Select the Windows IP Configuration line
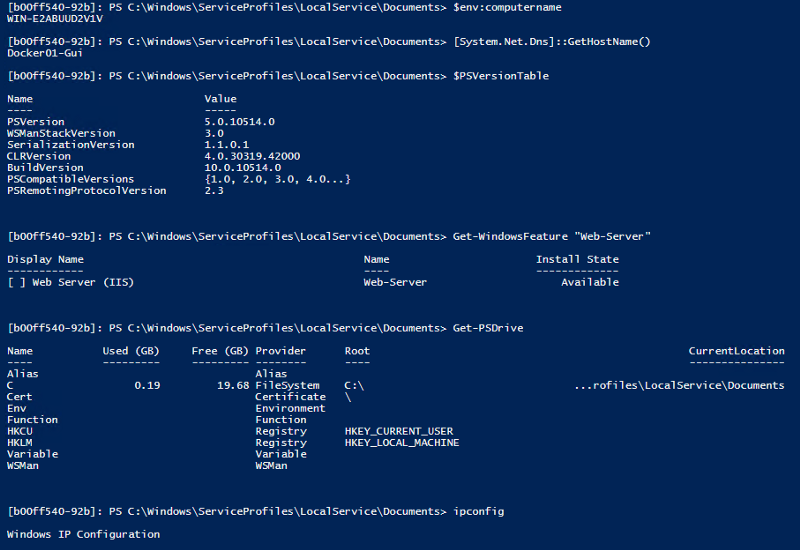This screenshot has width=800, height=550. [x=83, y=534]
